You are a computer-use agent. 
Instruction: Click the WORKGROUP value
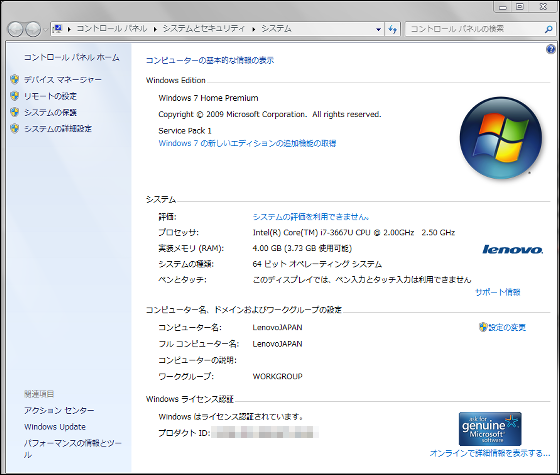click(x=278, y=376)
